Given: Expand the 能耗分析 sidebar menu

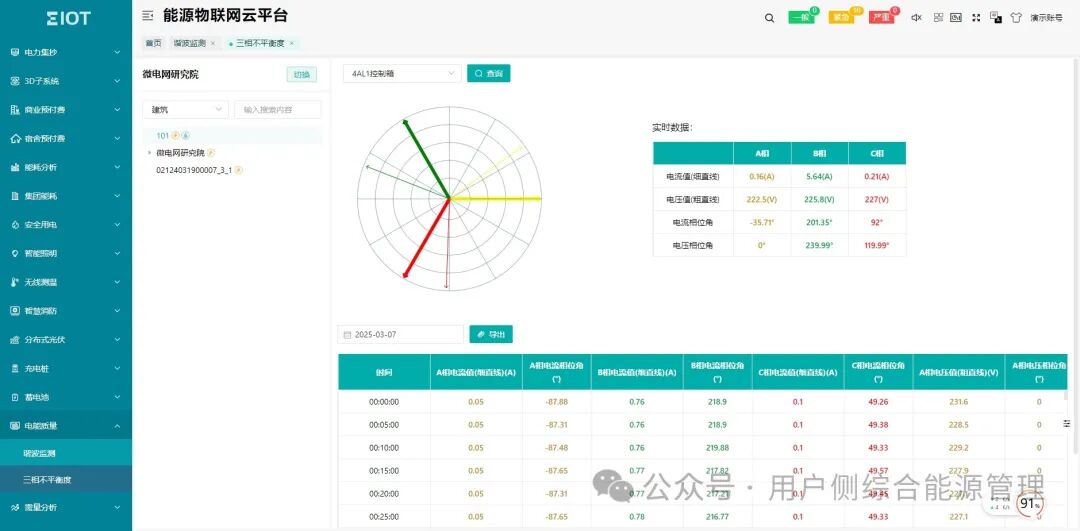Looking at the screenshot, I should pos(65,167).
